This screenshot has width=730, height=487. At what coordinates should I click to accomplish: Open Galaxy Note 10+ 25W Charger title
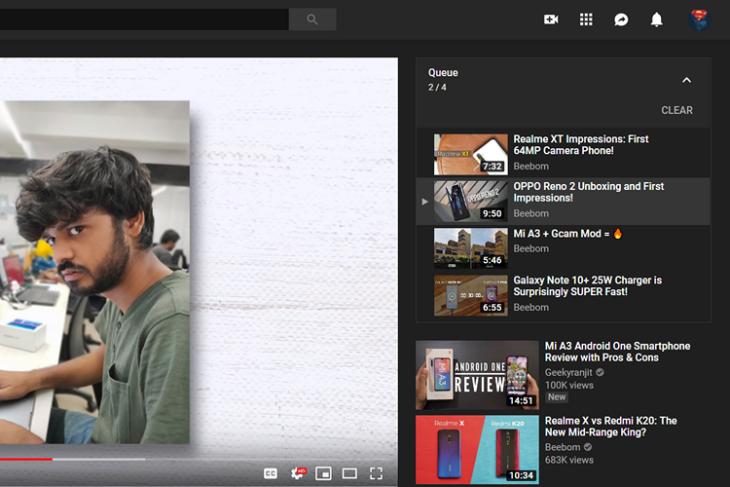[587, 286]
